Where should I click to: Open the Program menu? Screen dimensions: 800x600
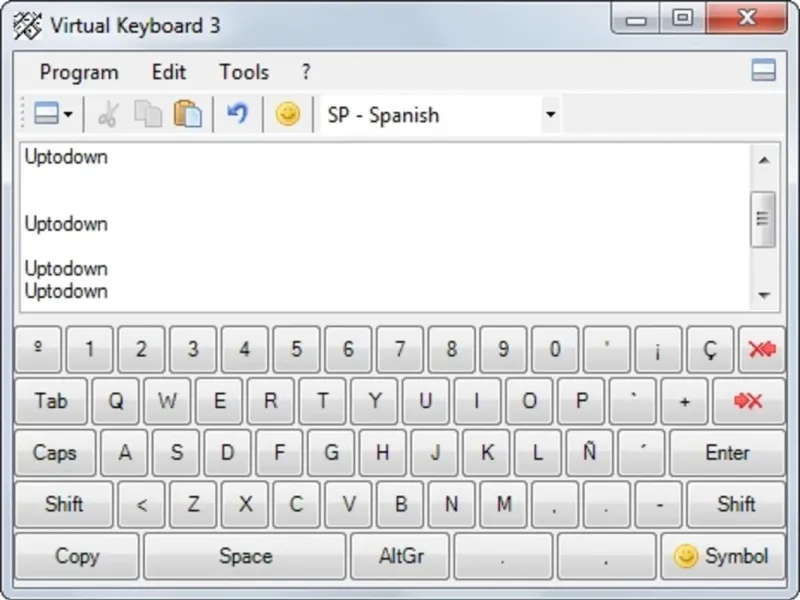pyautogui.click(x=79, y=72)
